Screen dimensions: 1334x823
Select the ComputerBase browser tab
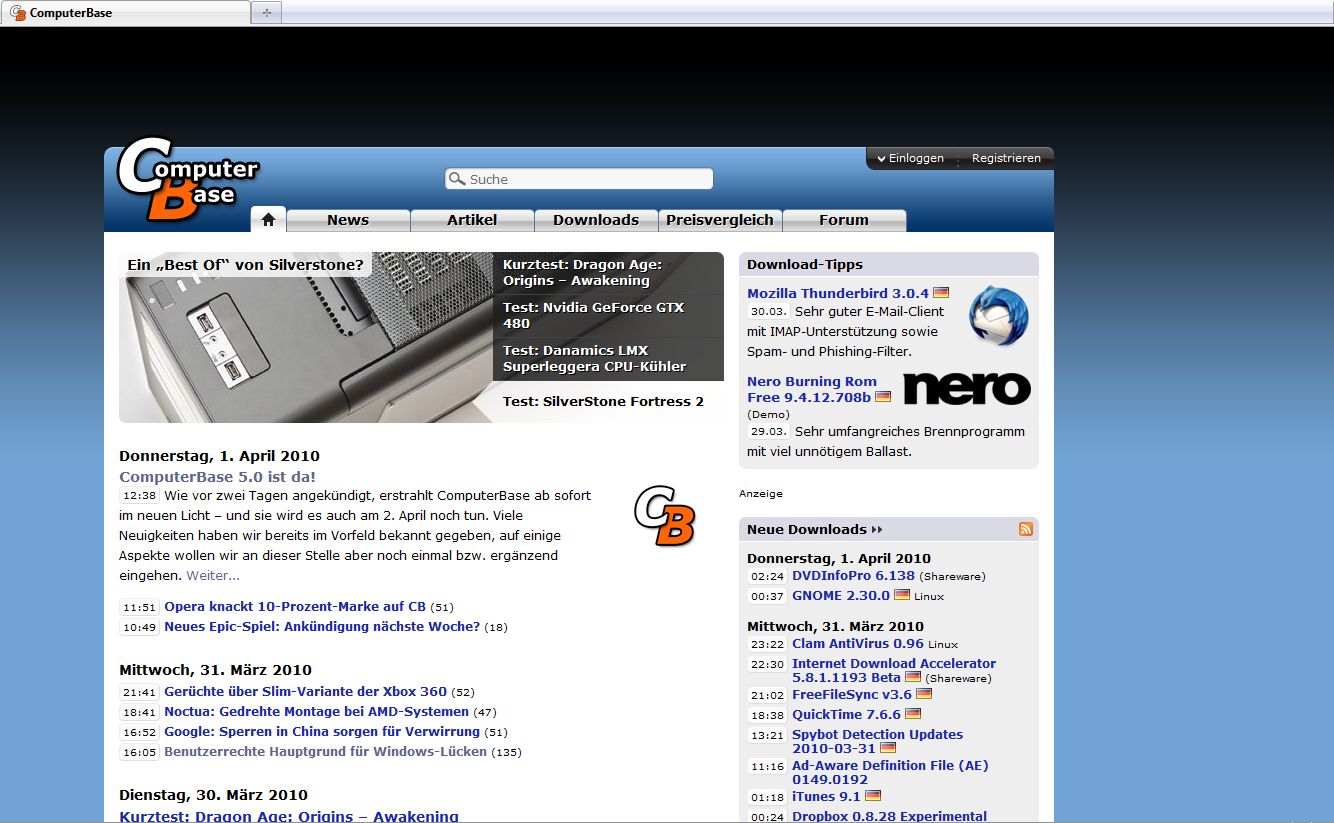(125, 13)
